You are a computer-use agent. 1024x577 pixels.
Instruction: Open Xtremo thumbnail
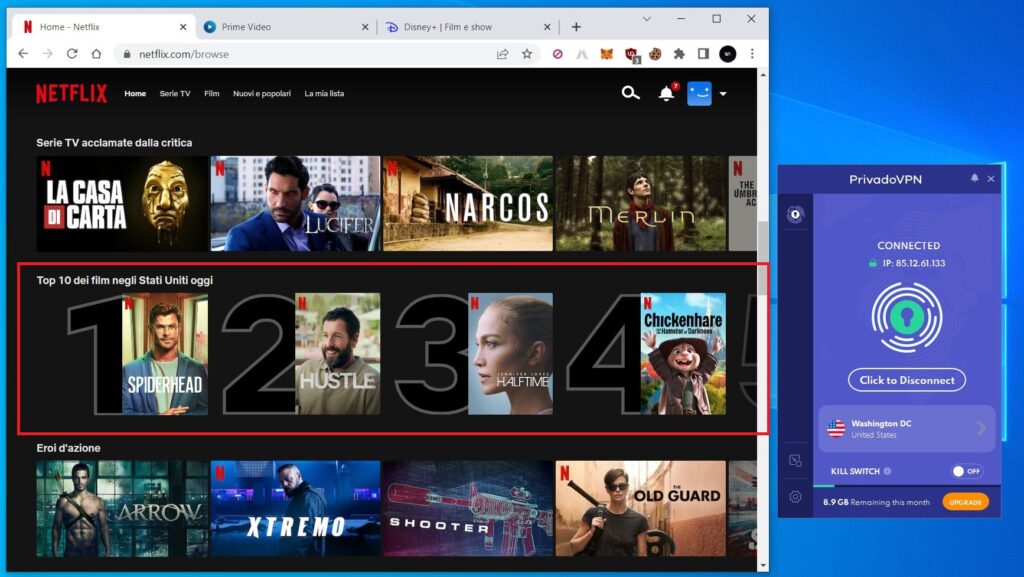[295, 508]
